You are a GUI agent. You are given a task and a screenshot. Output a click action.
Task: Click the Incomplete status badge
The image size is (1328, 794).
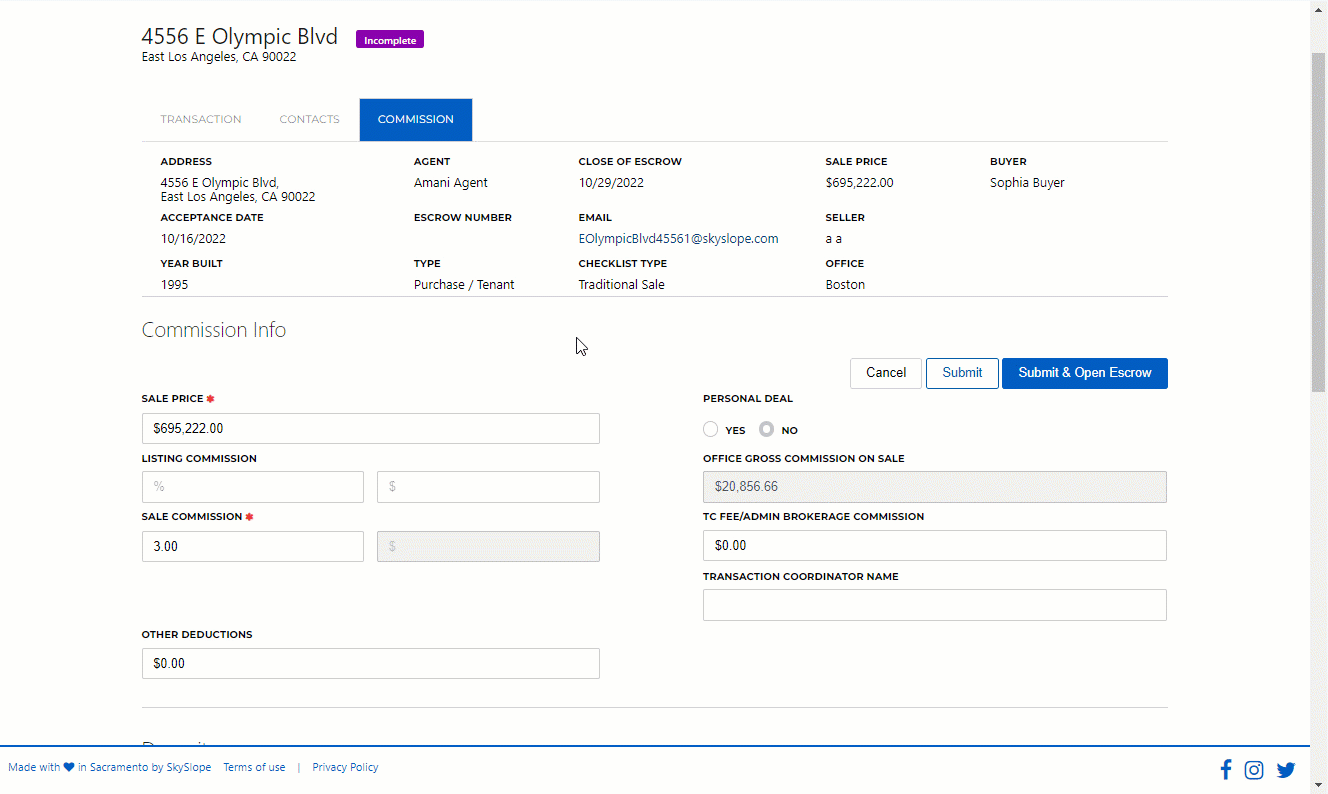tap(390, 40)
